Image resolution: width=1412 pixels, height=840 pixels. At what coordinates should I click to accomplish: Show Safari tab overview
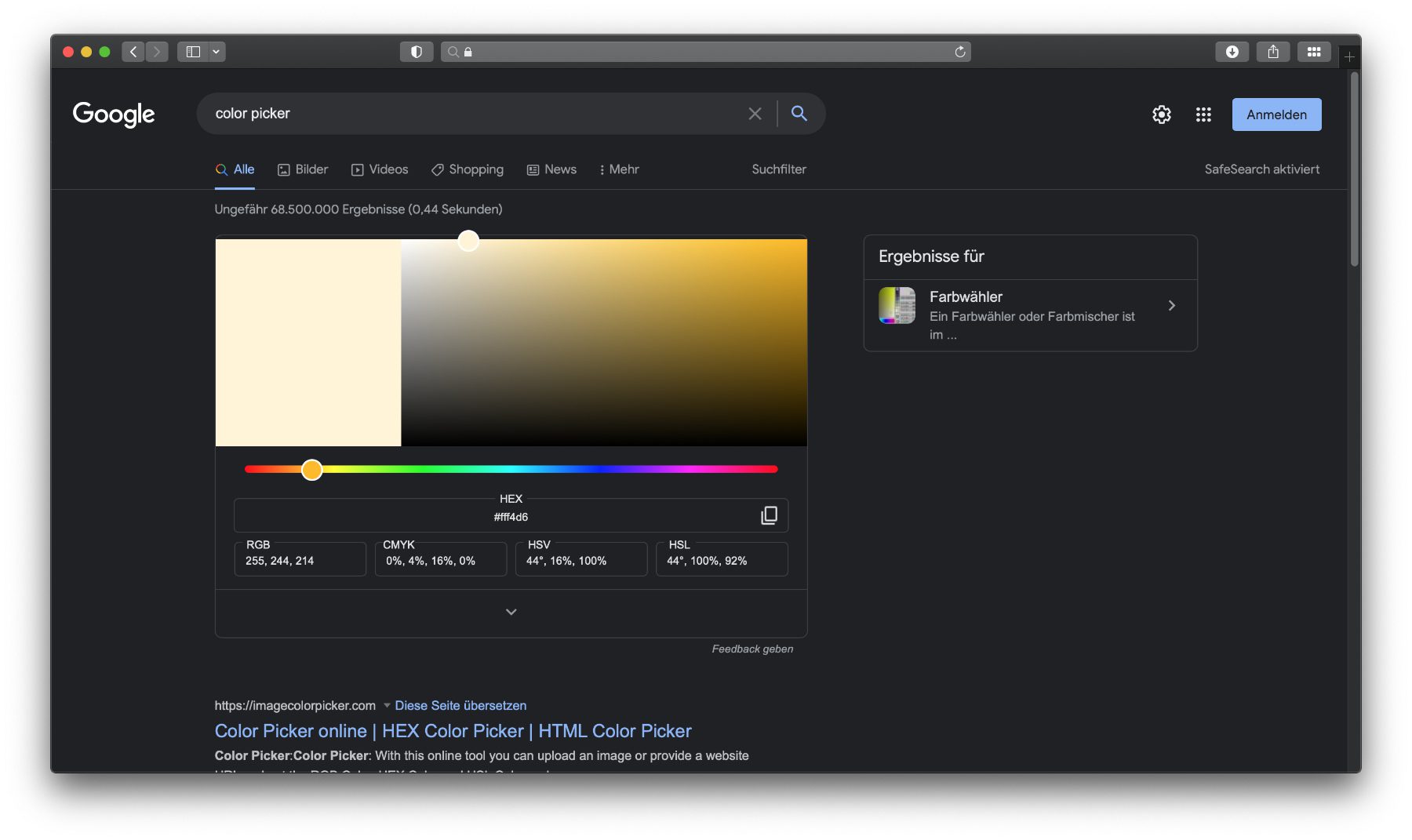click(x=1313, y=52)
